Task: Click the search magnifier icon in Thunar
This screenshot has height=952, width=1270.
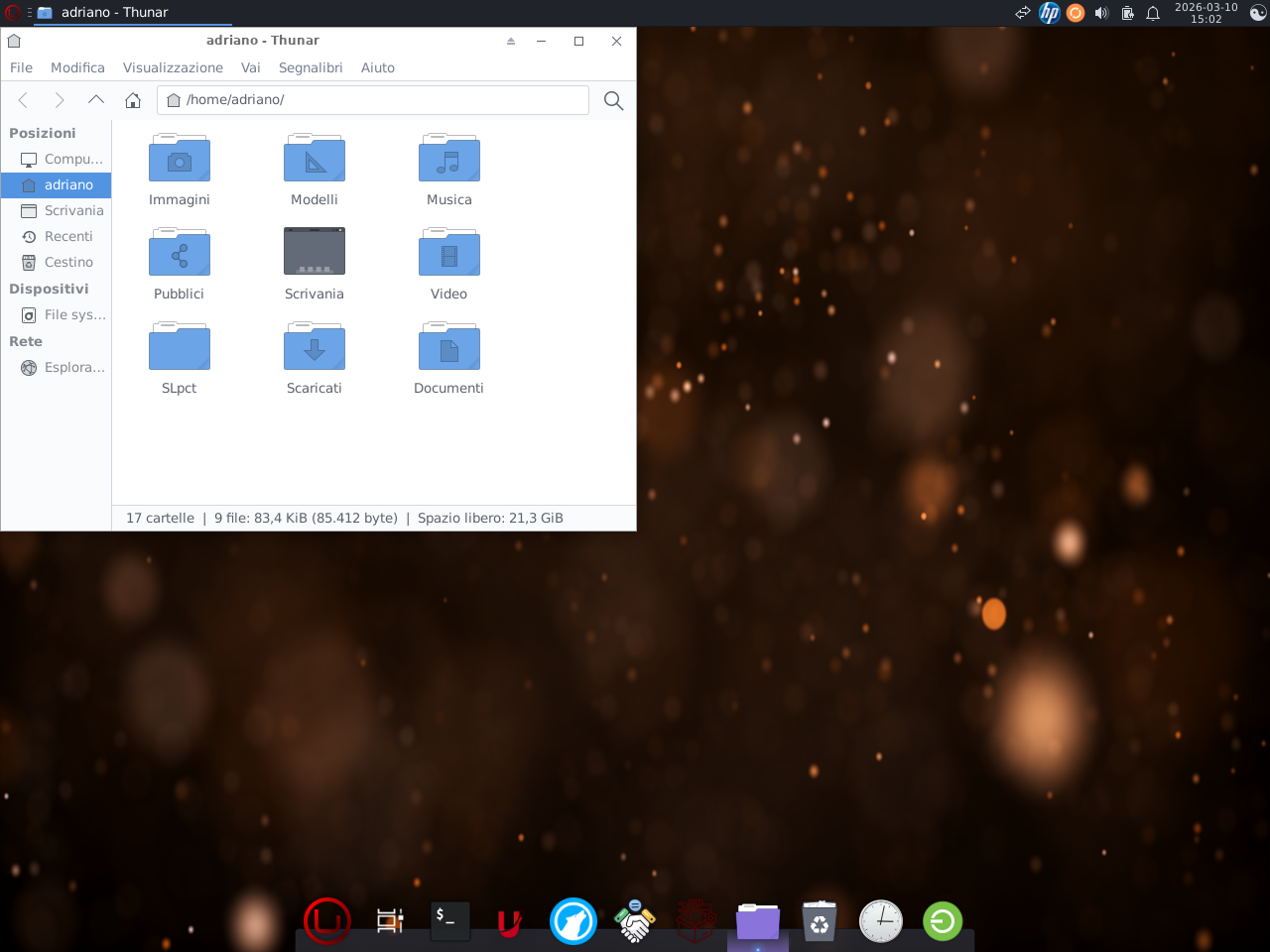Action: click(x=613, y=100)
